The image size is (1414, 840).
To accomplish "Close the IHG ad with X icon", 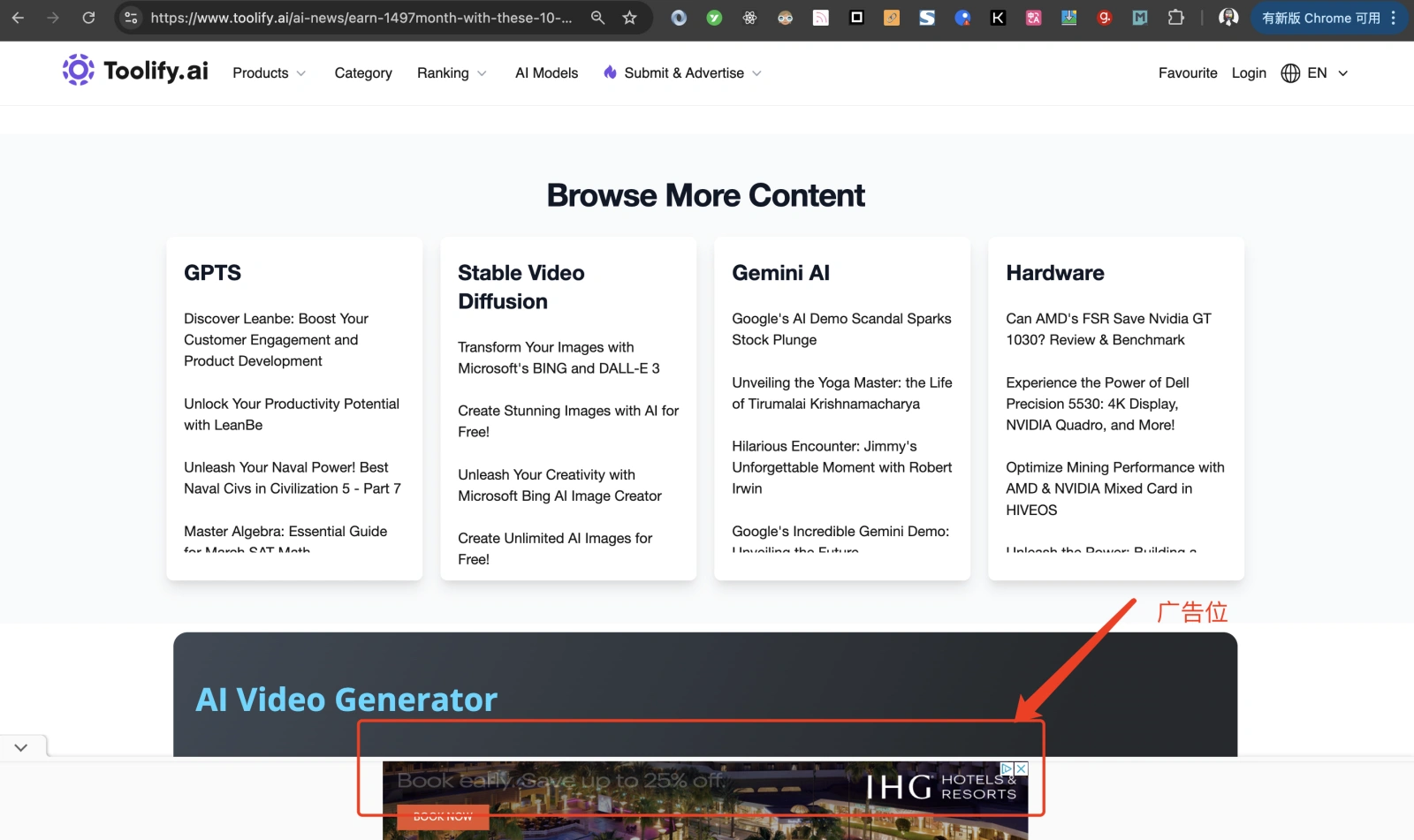I will (1021, 768).
